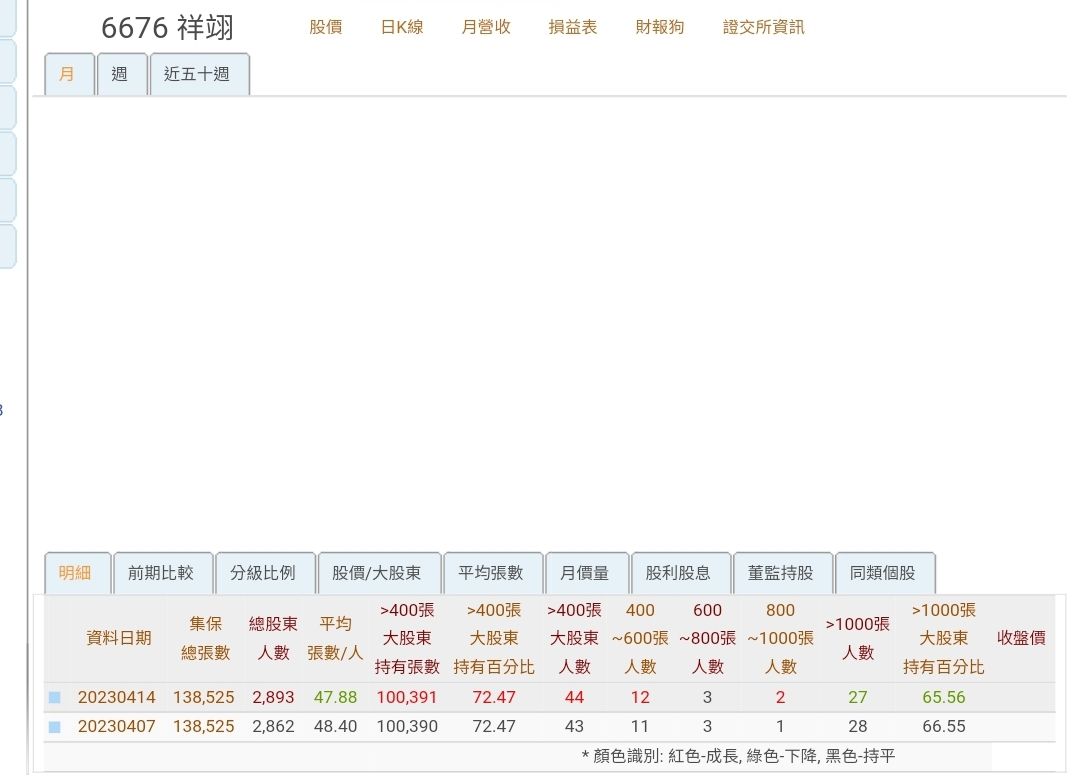Select the 平均張數 tab

[x=492, y=573]
